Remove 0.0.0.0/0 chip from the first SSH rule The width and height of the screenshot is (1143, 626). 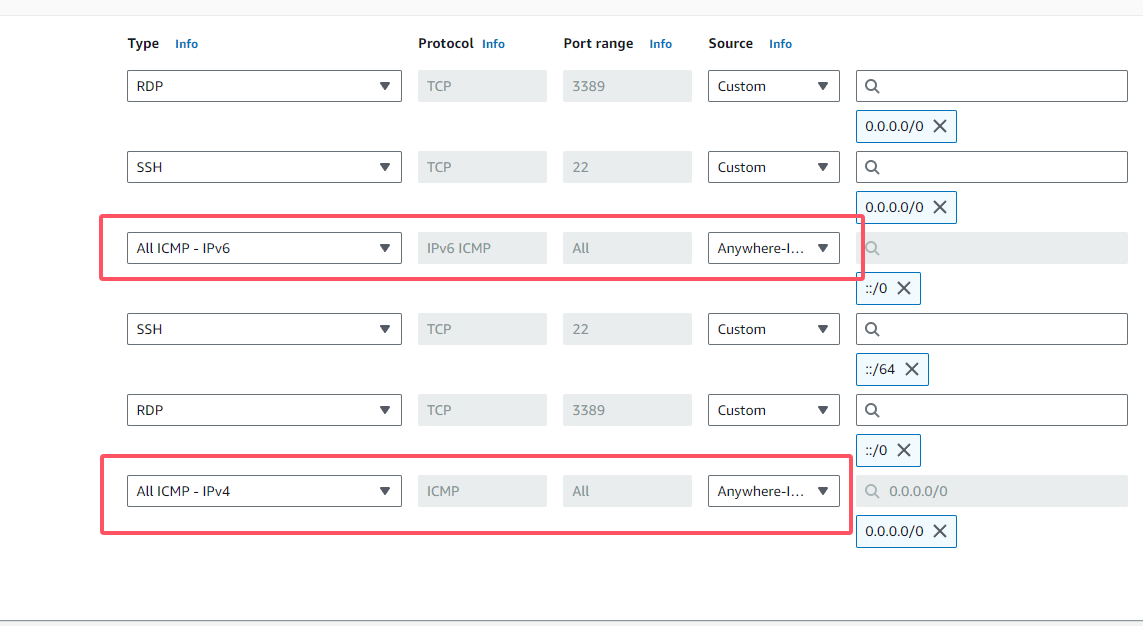point(939,207)
